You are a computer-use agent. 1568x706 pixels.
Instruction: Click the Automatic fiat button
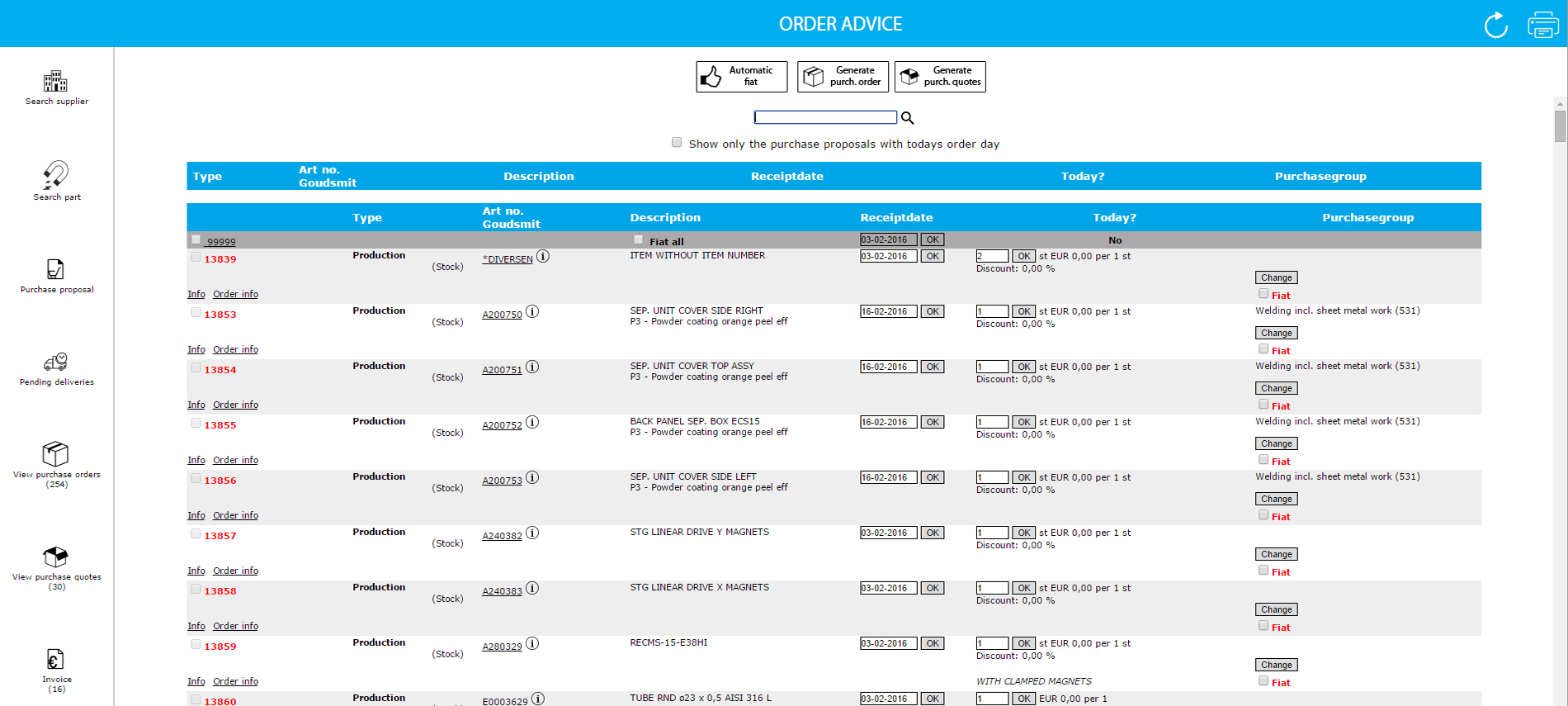(x=741, y=77)
